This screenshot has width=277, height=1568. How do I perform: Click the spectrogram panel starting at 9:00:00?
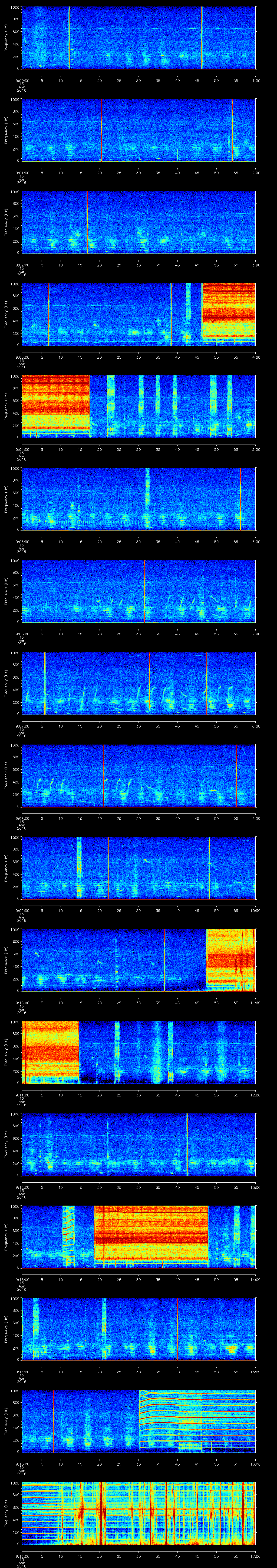click(138, 38)
